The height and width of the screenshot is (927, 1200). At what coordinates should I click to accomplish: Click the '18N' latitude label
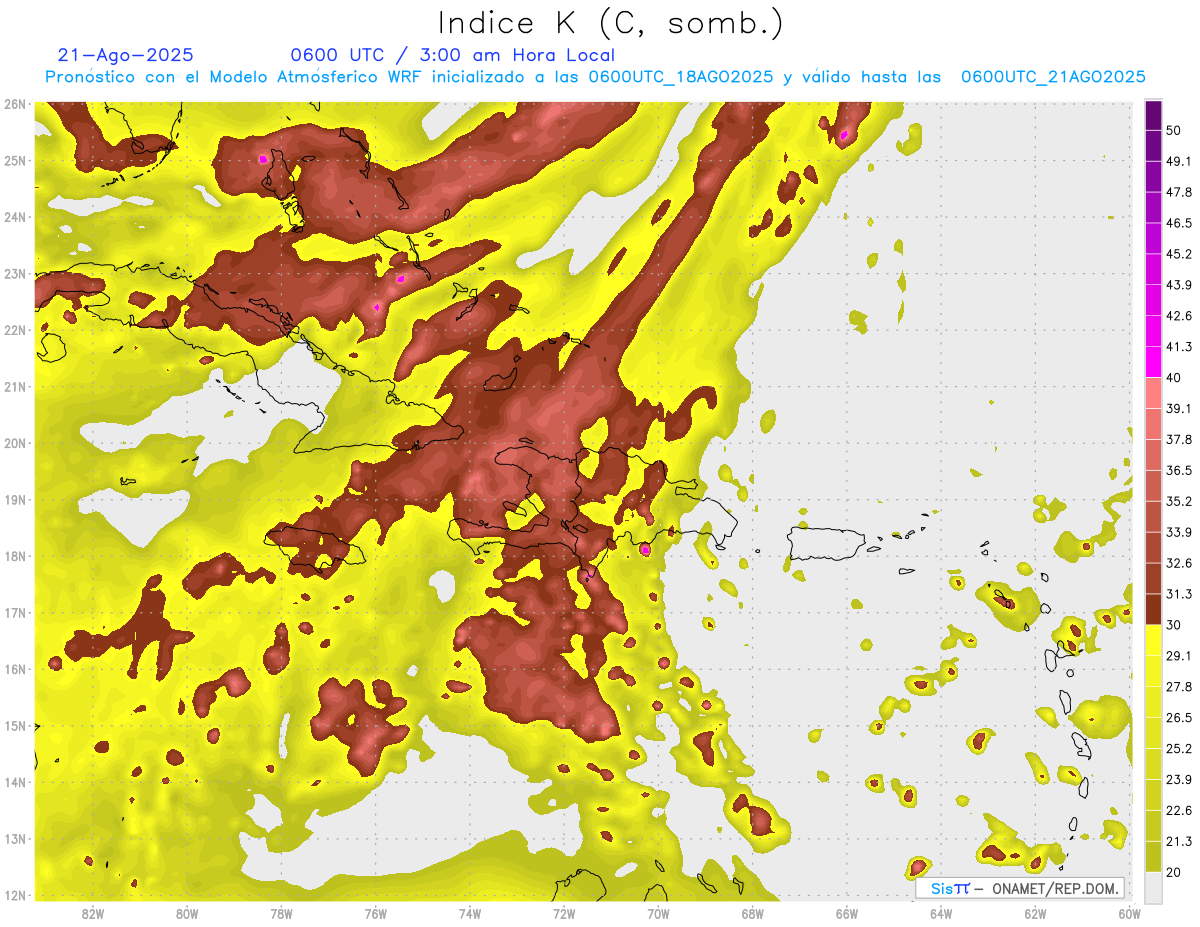point(15,556)
